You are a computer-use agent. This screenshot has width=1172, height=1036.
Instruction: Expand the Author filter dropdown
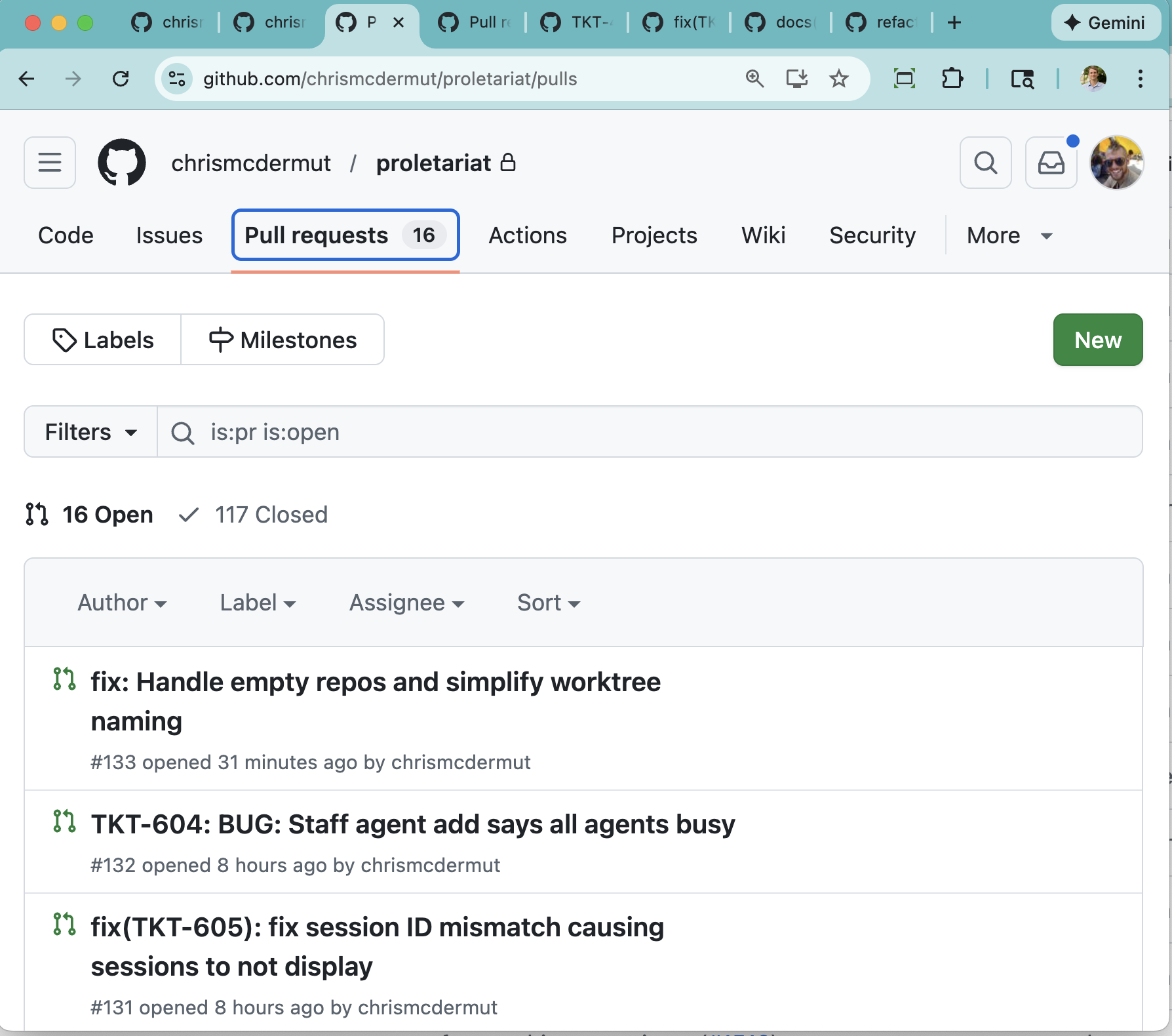click(123, 603)
